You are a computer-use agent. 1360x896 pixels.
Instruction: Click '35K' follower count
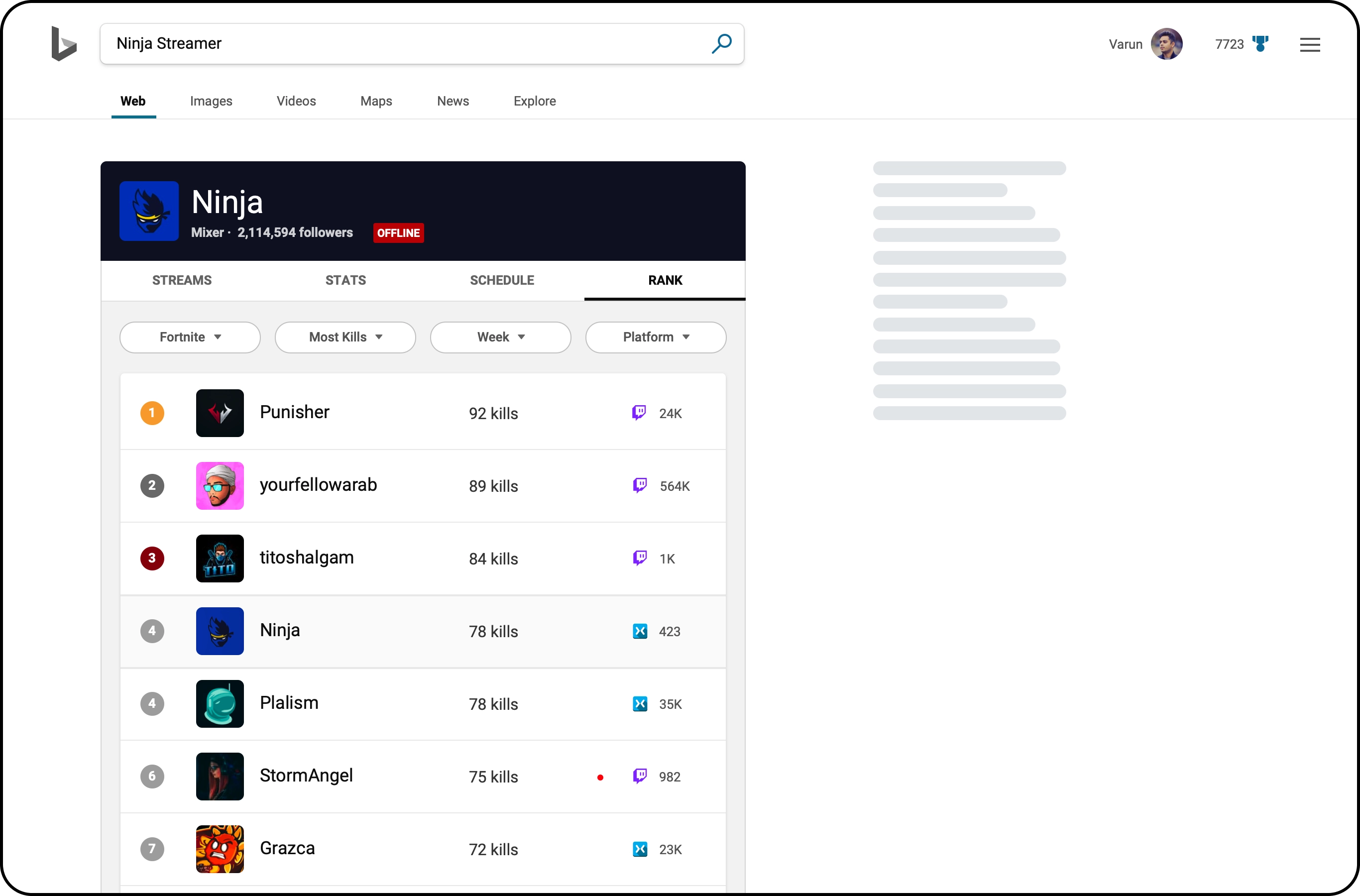[x=670, y=704]
